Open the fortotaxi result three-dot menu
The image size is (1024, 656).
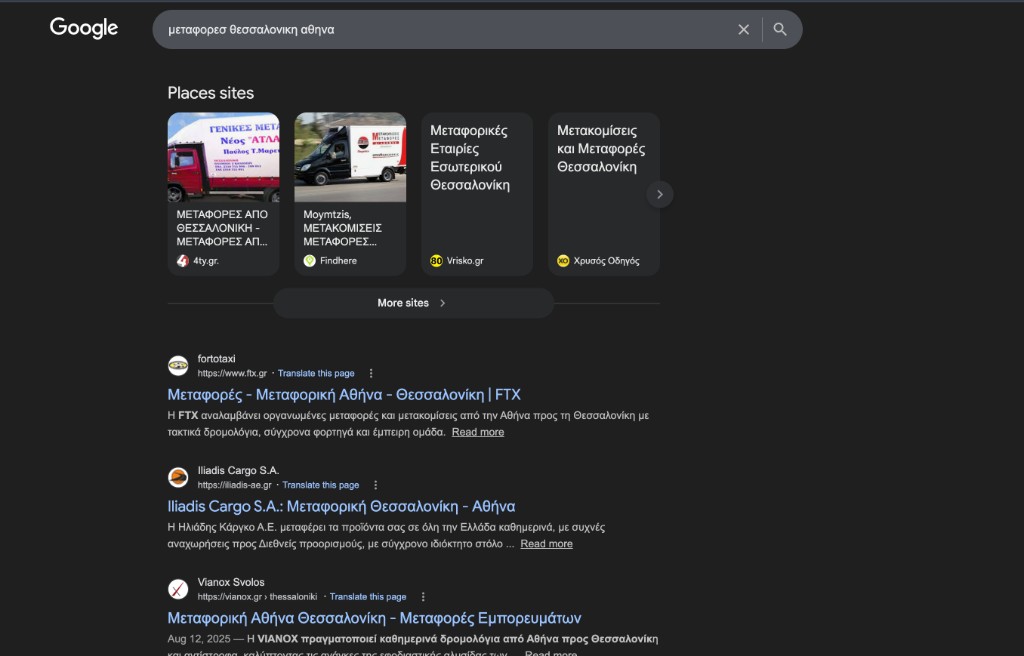371,374
